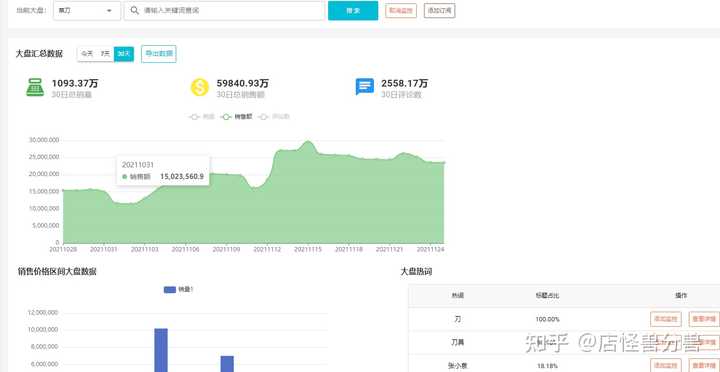Click the magnifier icon in search box
Viewport: 720px width, 372px height.
pos(135,10)
